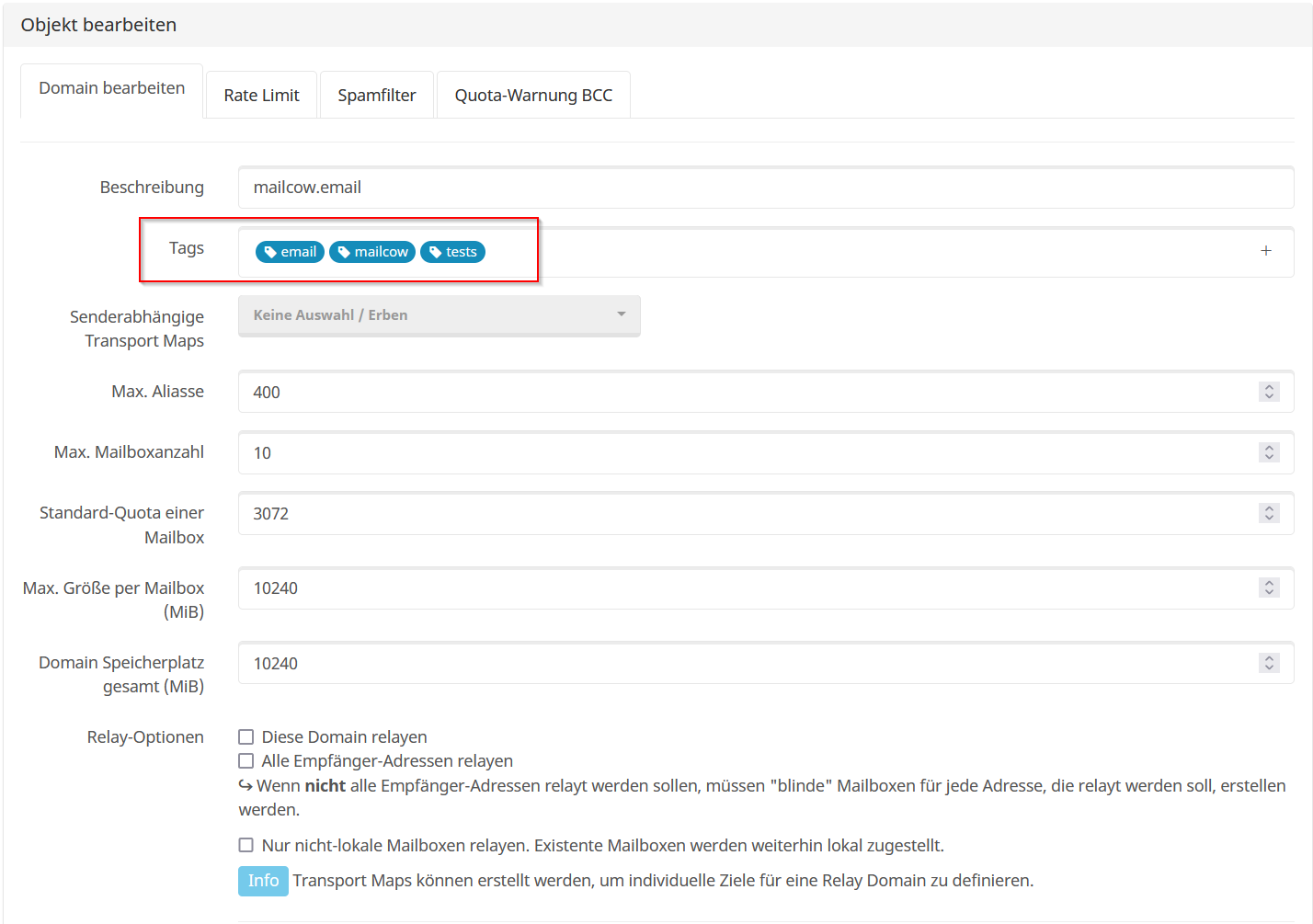This screenshot has height=924, width=1313.
Task: Open the Senderabhängige Transport Maps dropdown
Action: coord(440,315)
